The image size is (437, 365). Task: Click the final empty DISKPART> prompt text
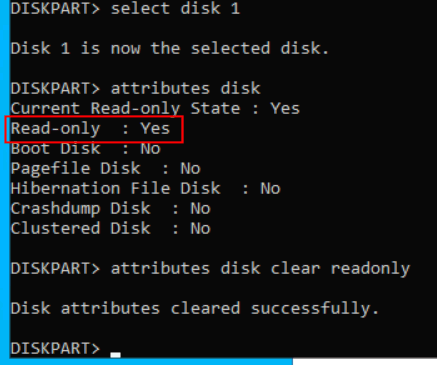[x=55, y=348]
